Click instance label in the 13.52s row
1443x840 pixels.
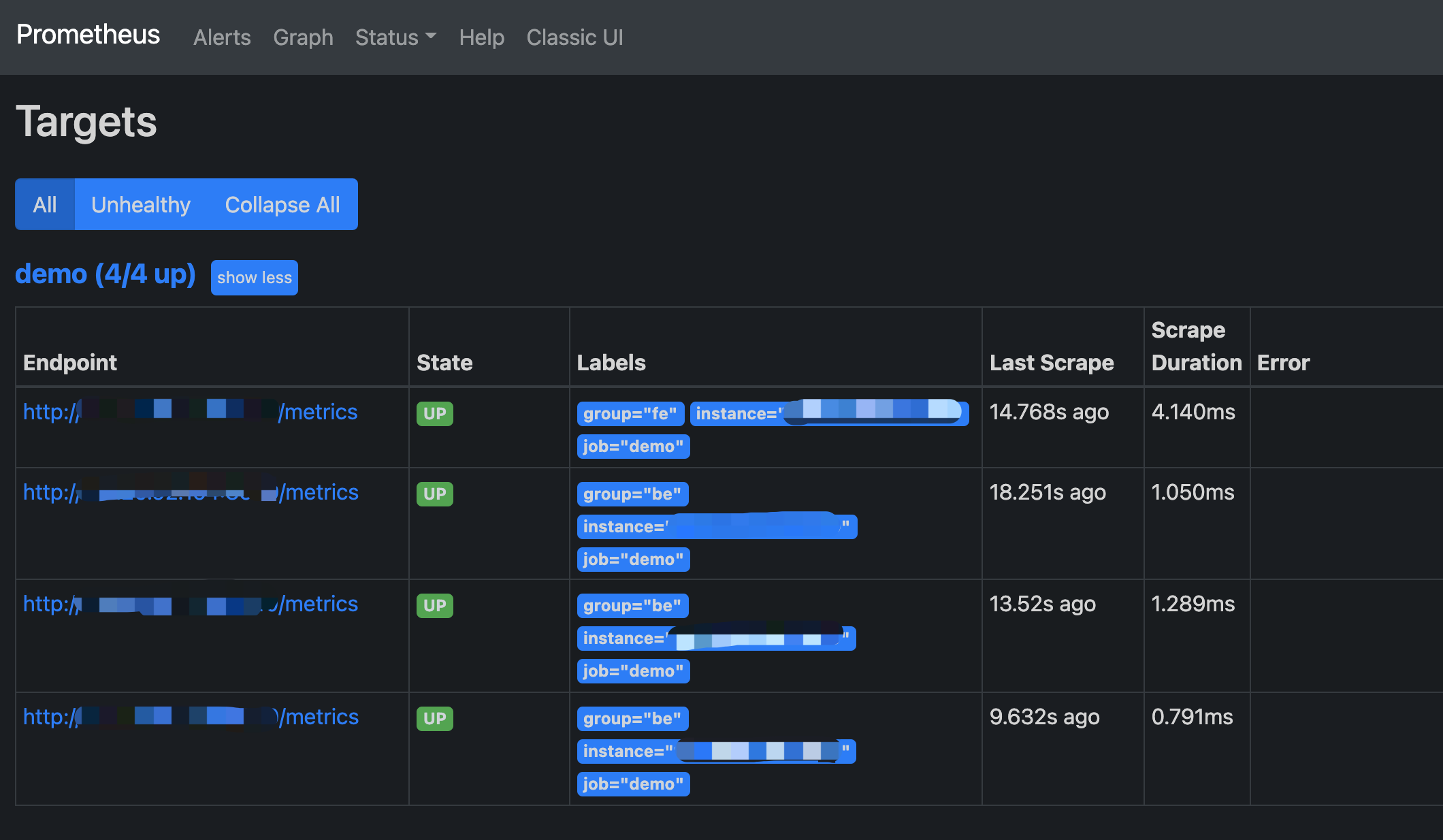point(717,639)
